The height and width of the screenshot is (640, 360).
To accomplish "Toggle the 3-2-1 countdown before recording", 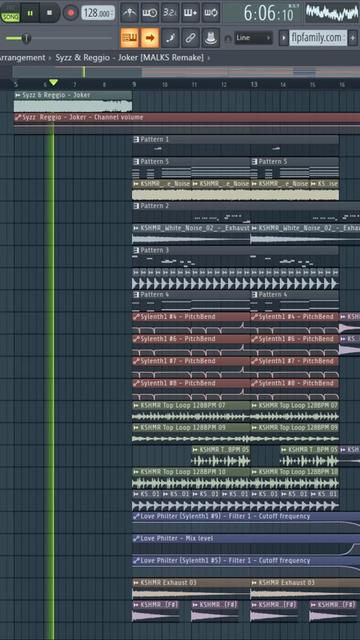I will [x=170, y=13].
